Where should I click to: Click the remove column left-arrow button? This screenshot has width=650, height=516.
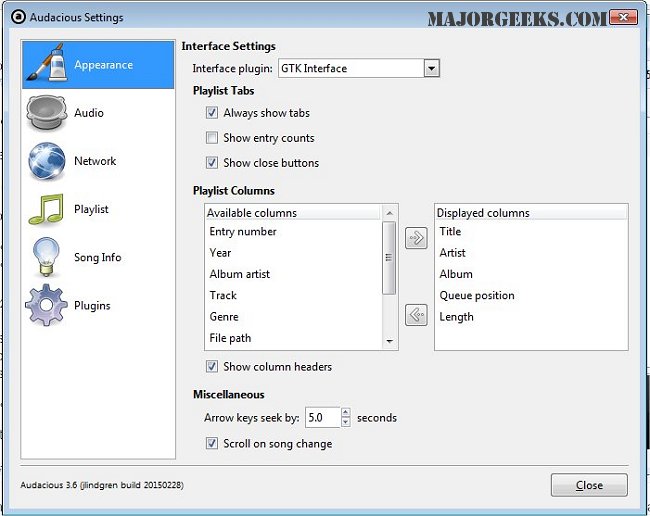click(x=416, y=315)
